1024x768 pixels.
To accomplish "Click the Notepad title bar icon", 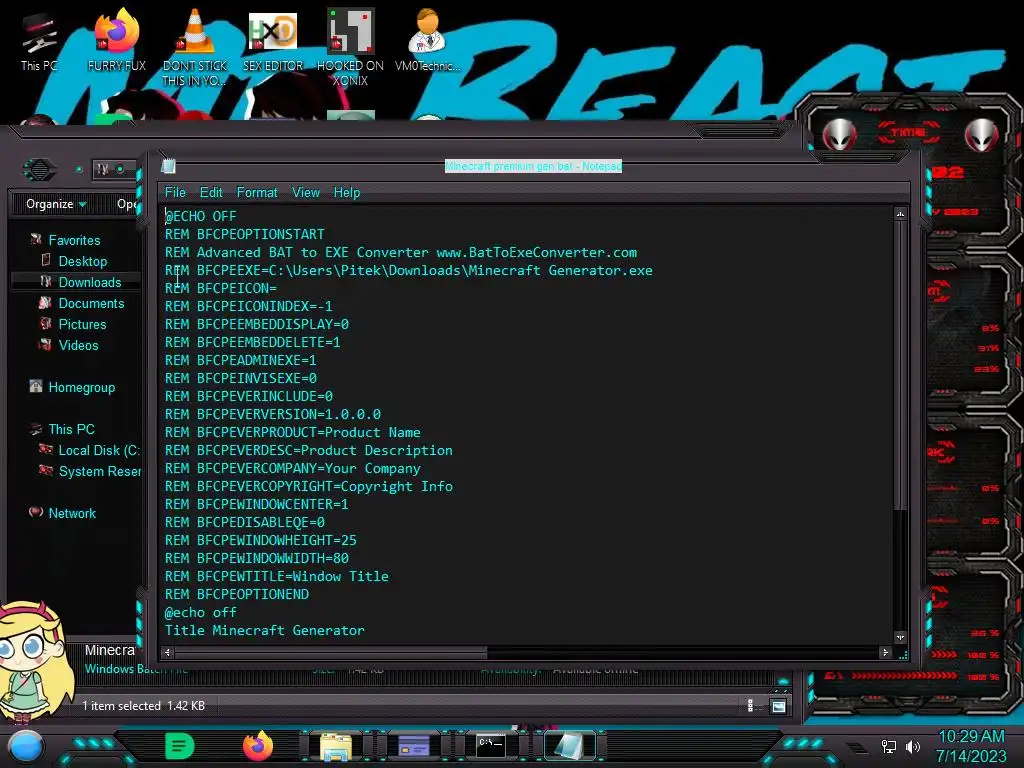I will [168, 166].
